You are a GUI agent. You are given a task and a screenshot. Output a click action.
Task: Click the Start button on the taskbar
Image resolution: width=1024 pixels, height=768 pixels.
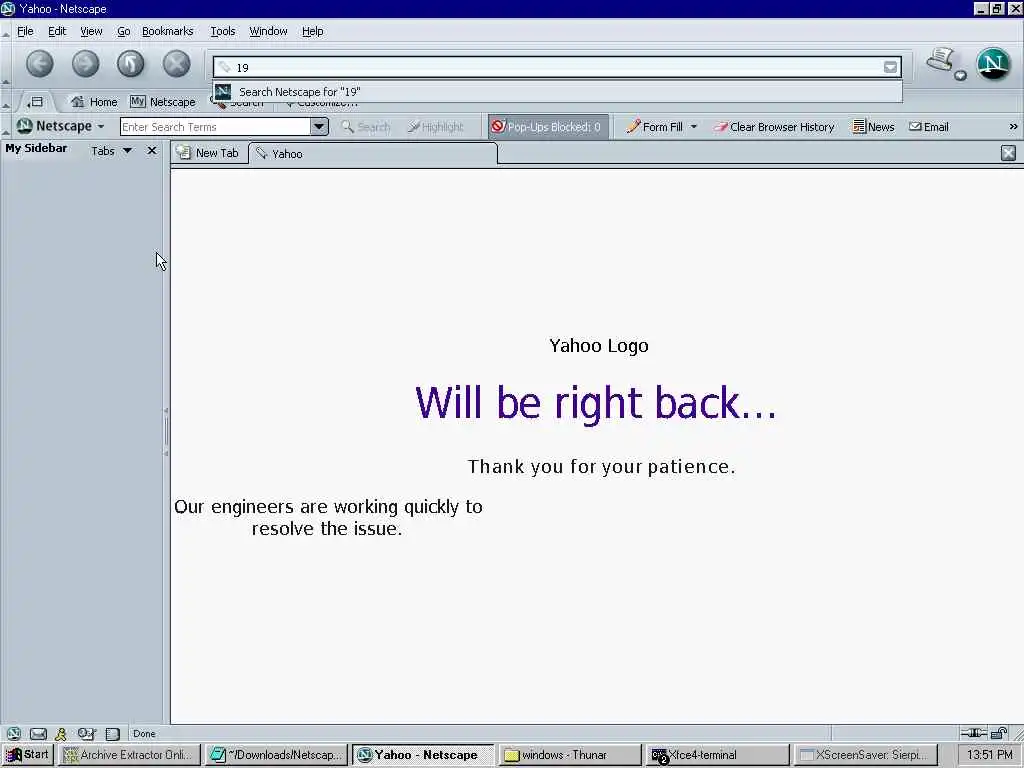pyautogui.click(x=27, y=754)
